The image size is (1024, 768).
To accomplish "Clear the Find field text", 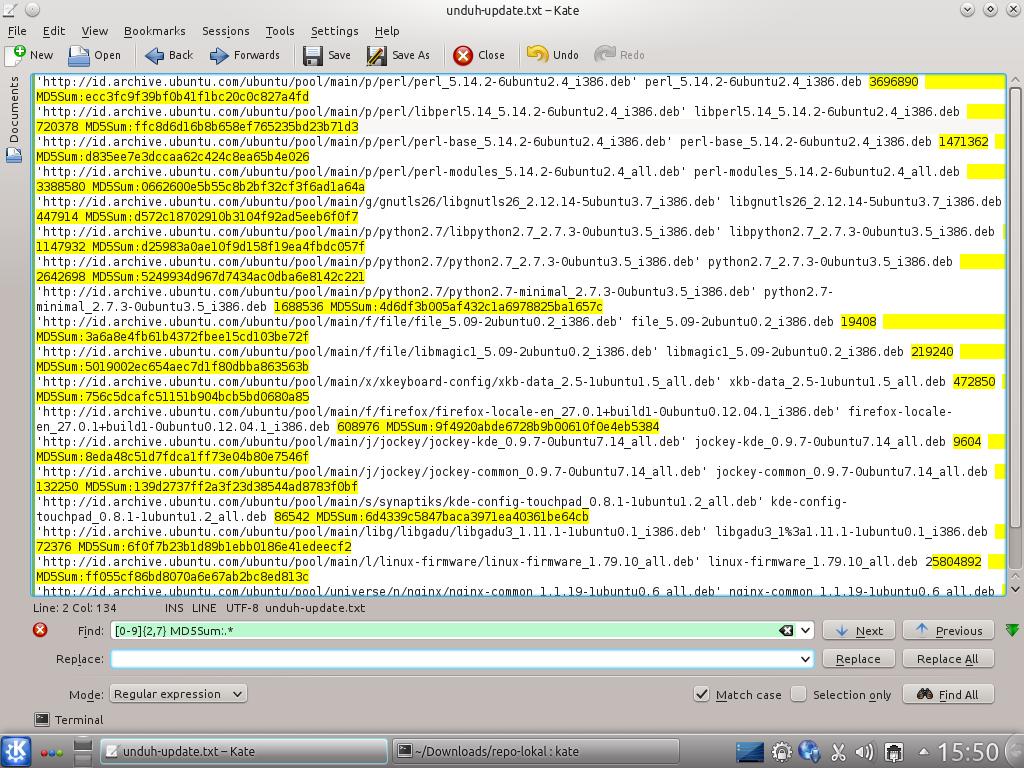I will pos(786,630).
